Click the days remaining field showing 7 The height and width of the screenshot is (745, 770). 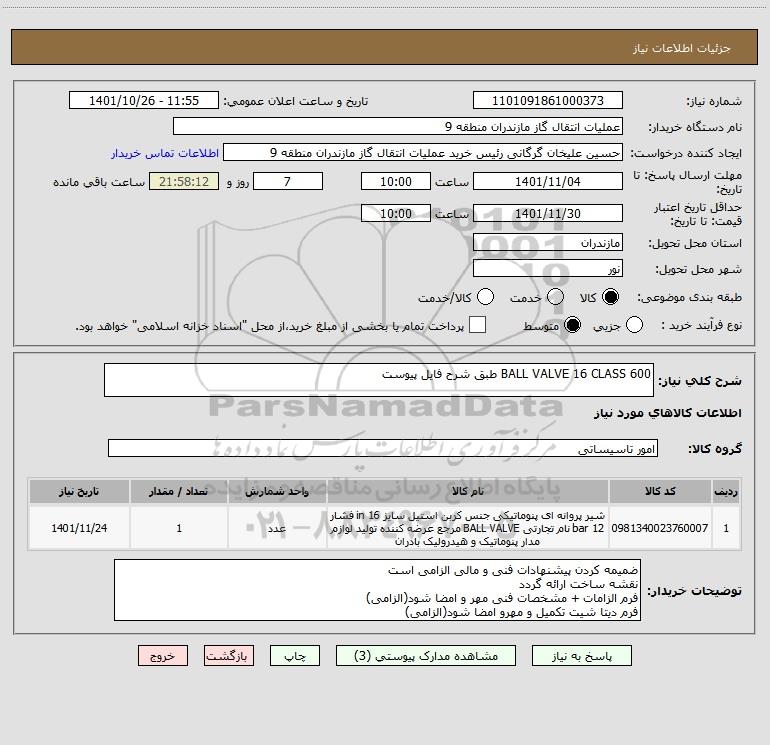[x=288, y=181]
